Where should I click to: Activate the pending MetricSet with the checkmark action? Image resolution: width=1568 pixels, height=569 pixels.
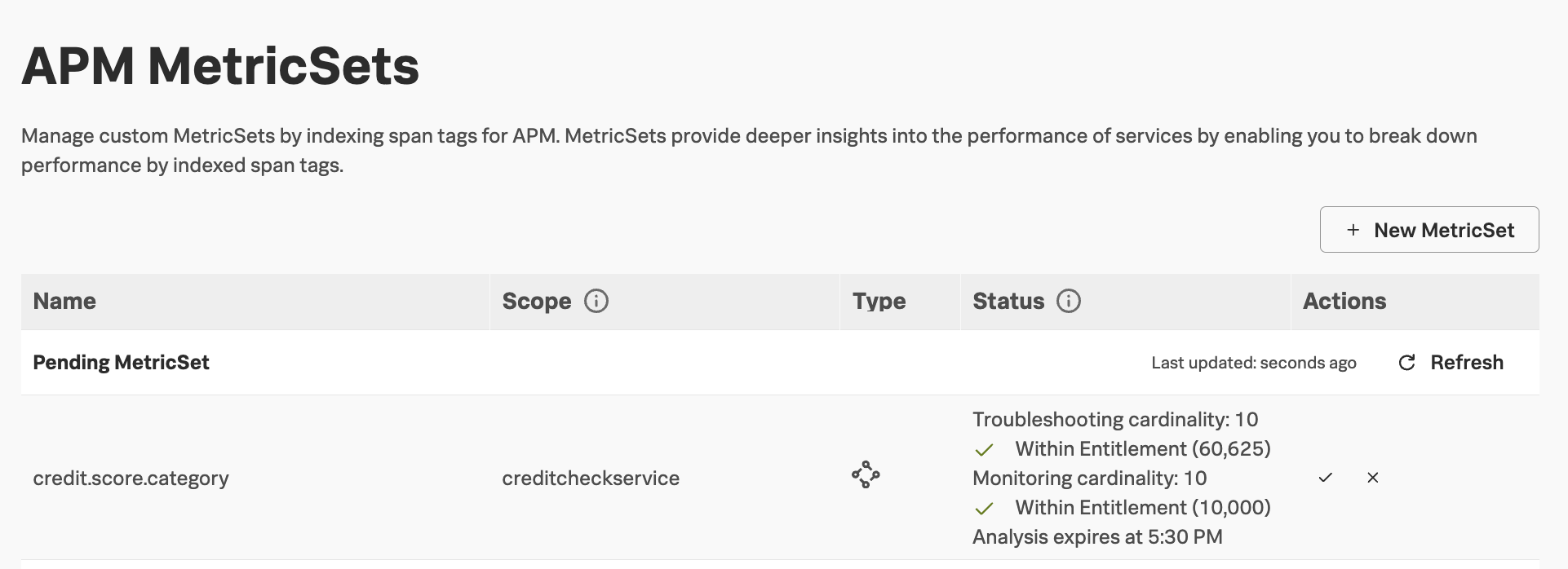(1325, 478)
